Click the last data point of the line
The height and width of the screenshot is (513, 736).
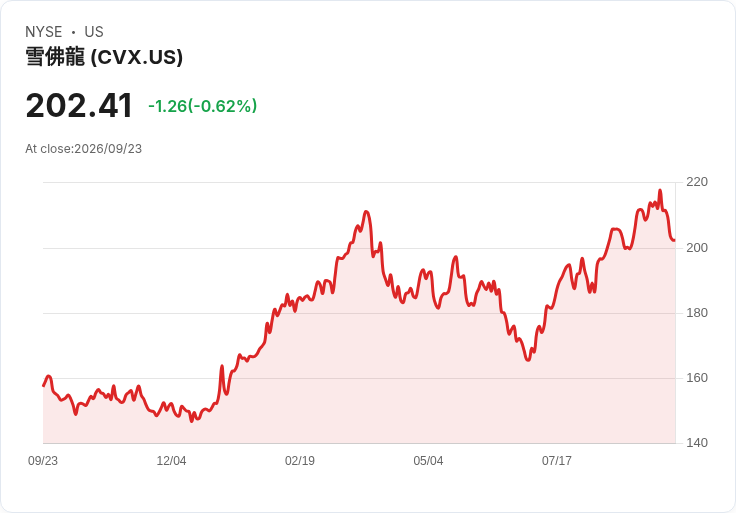tap(675, 240)
